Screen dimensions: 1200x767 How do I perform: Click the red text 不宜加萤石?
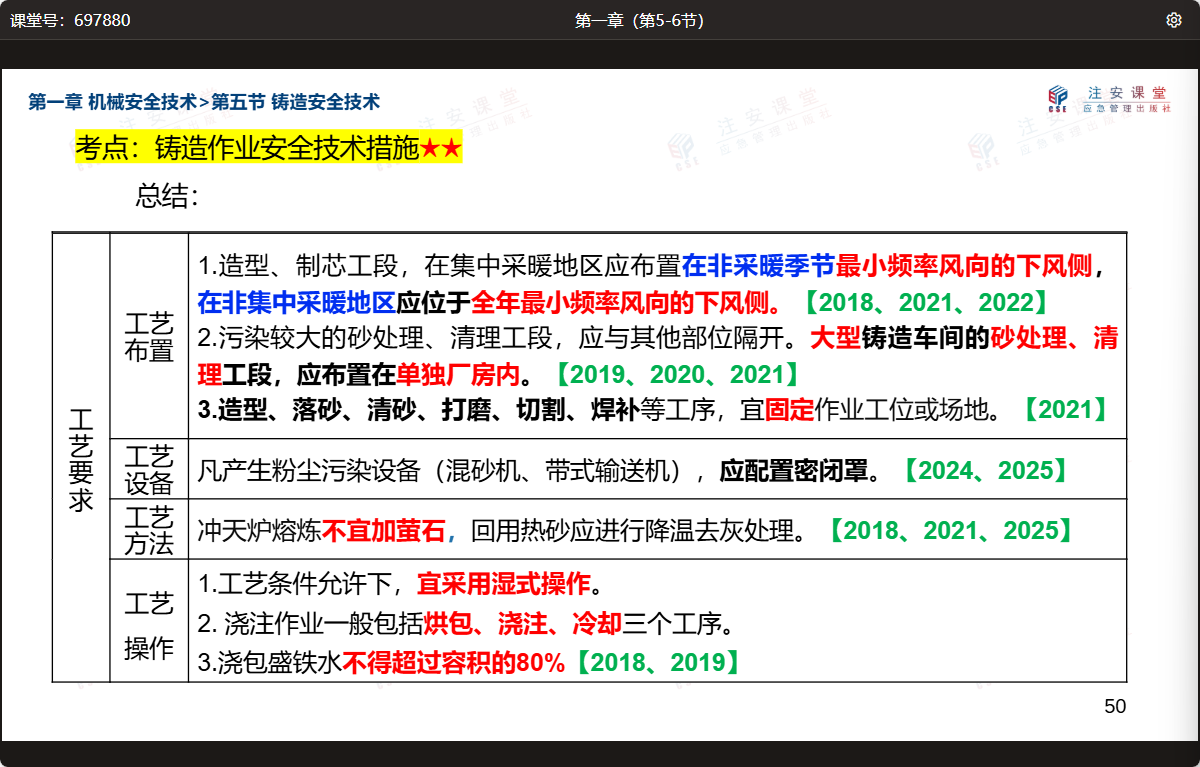coord(383,530)
